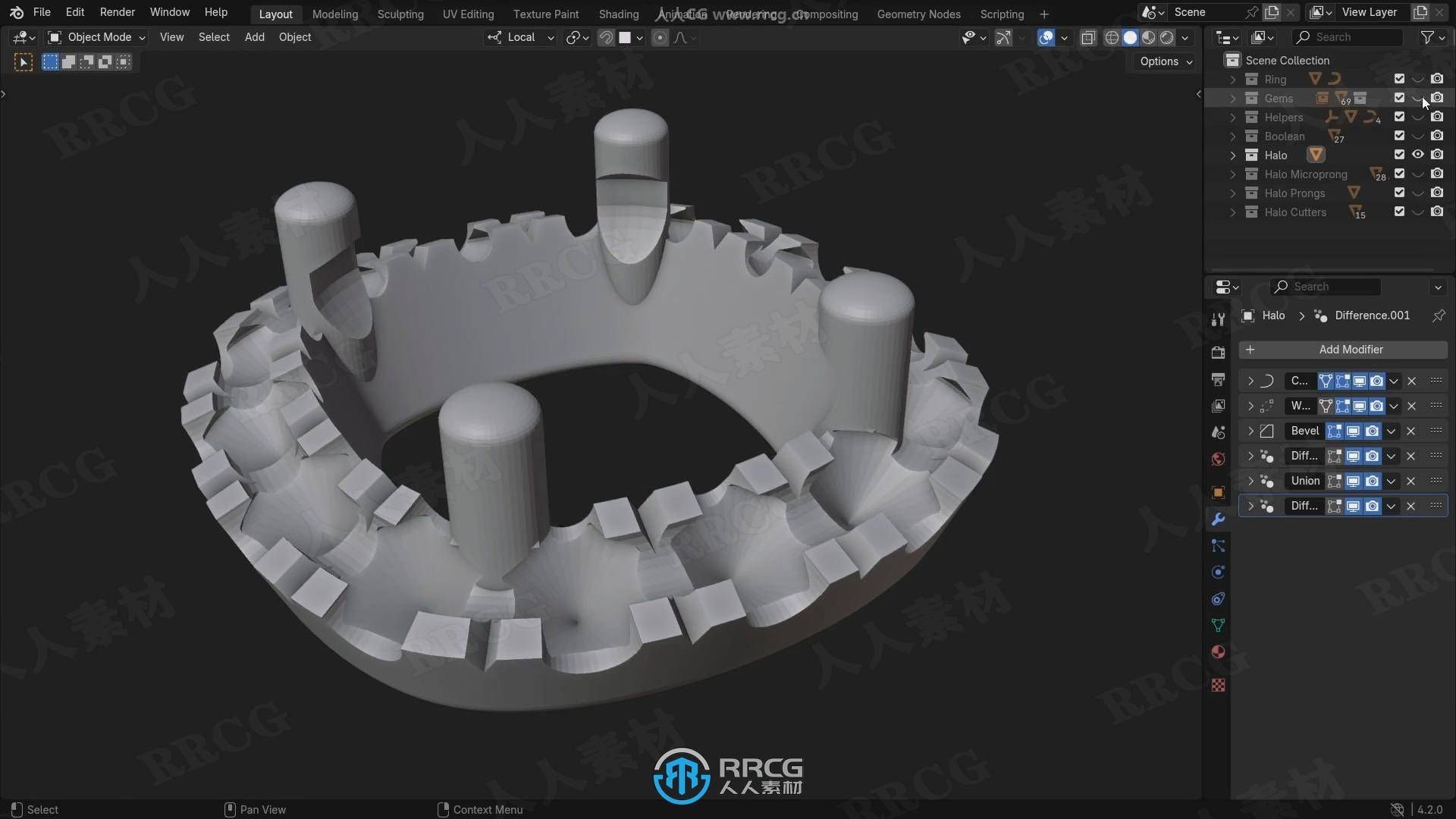Open the World properties tab icon
The height and width of the screenshot is (819, 1456).
tap(1218, 459)
